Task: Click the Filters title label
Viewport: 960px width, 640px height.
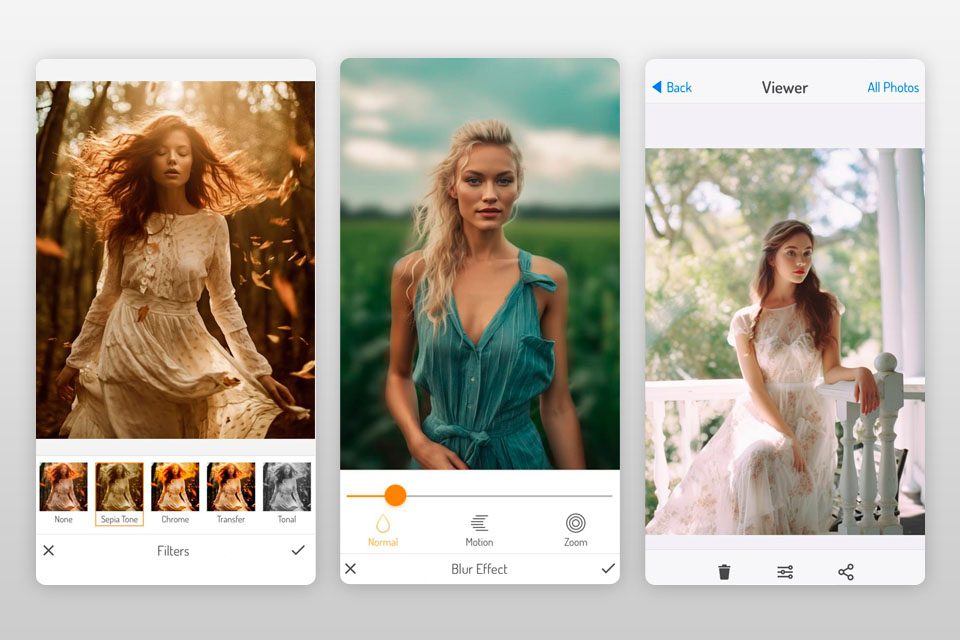Action: [x=173, y=551]
